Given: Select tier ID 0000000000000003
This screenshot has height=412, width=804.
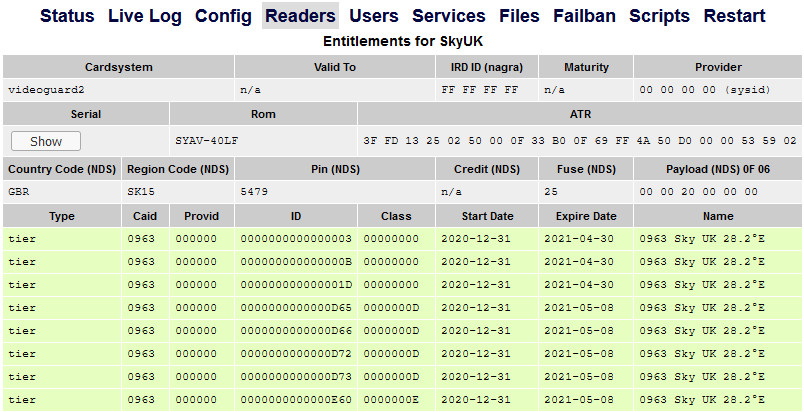Looking at the screenshot, I should pyautogui.click(x=296, y=239).
